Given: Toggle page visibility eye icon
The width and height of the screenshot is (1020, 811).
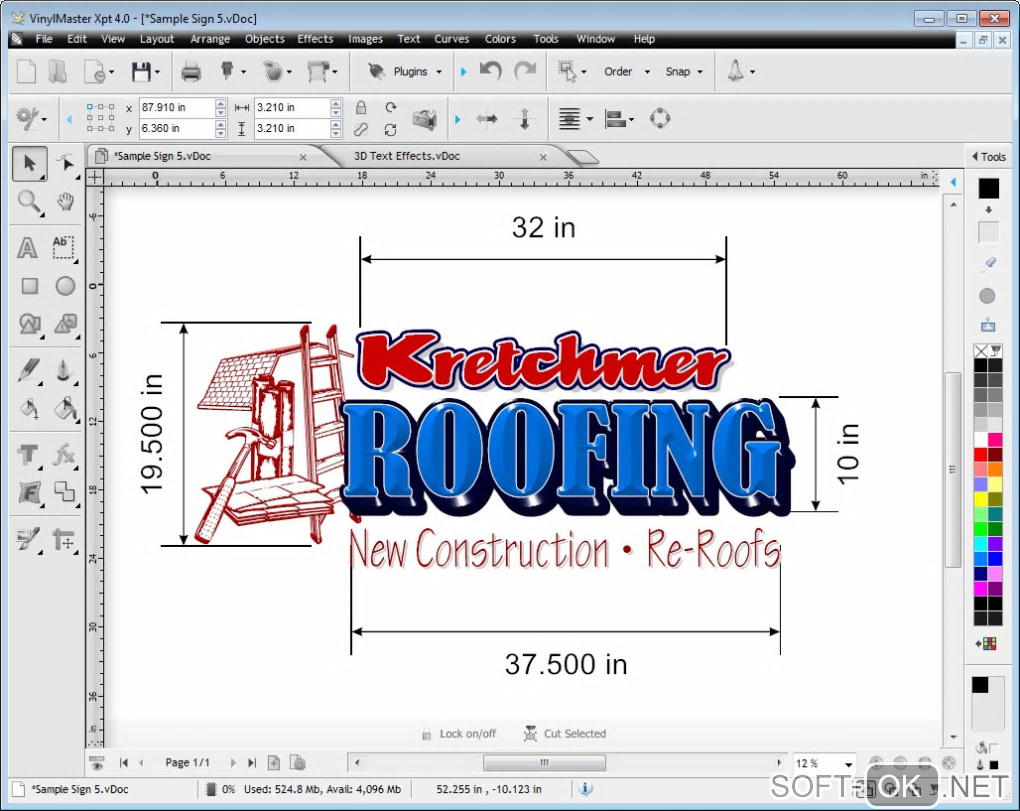Looking at the screenshot, I should 97,763.
